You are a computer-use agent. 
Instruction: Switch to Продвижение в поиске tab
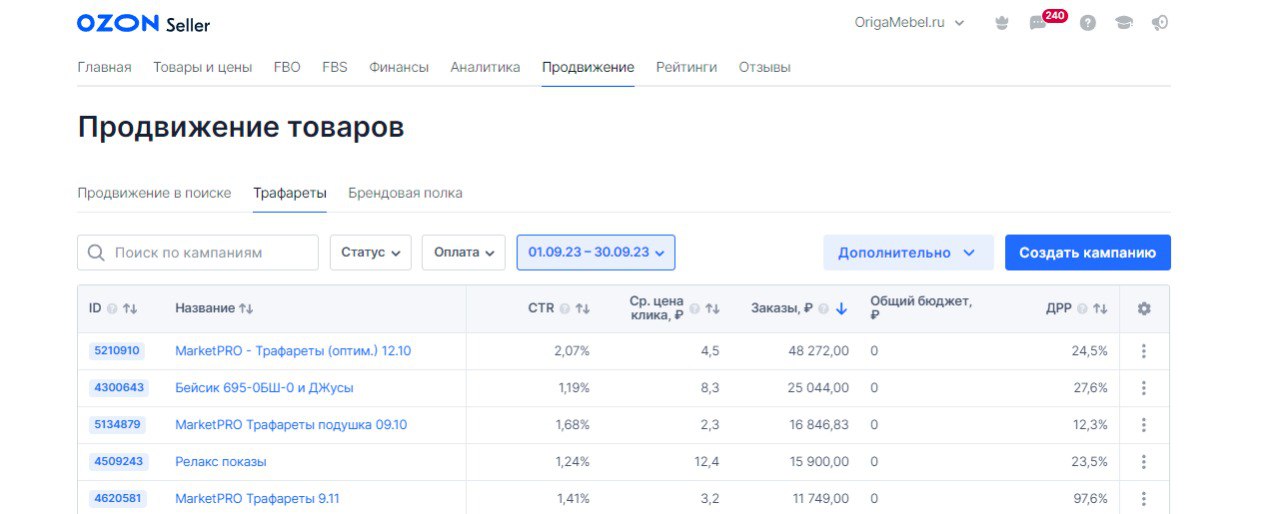154,193
